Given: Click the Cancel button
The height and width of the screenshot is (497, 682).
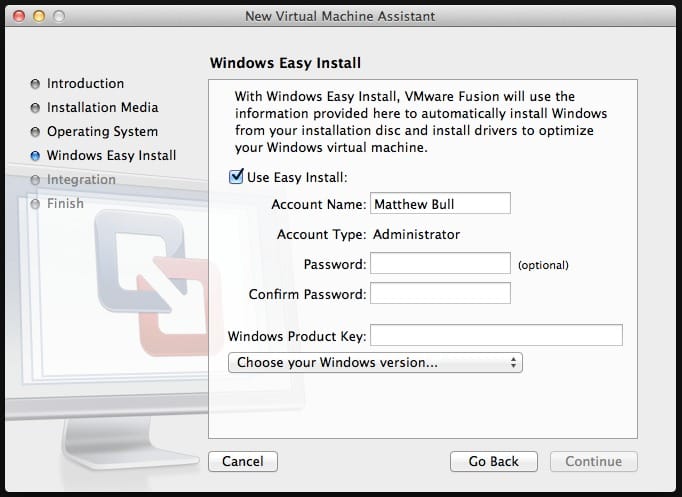Looking at the screenshot, I should pos(243,461).
